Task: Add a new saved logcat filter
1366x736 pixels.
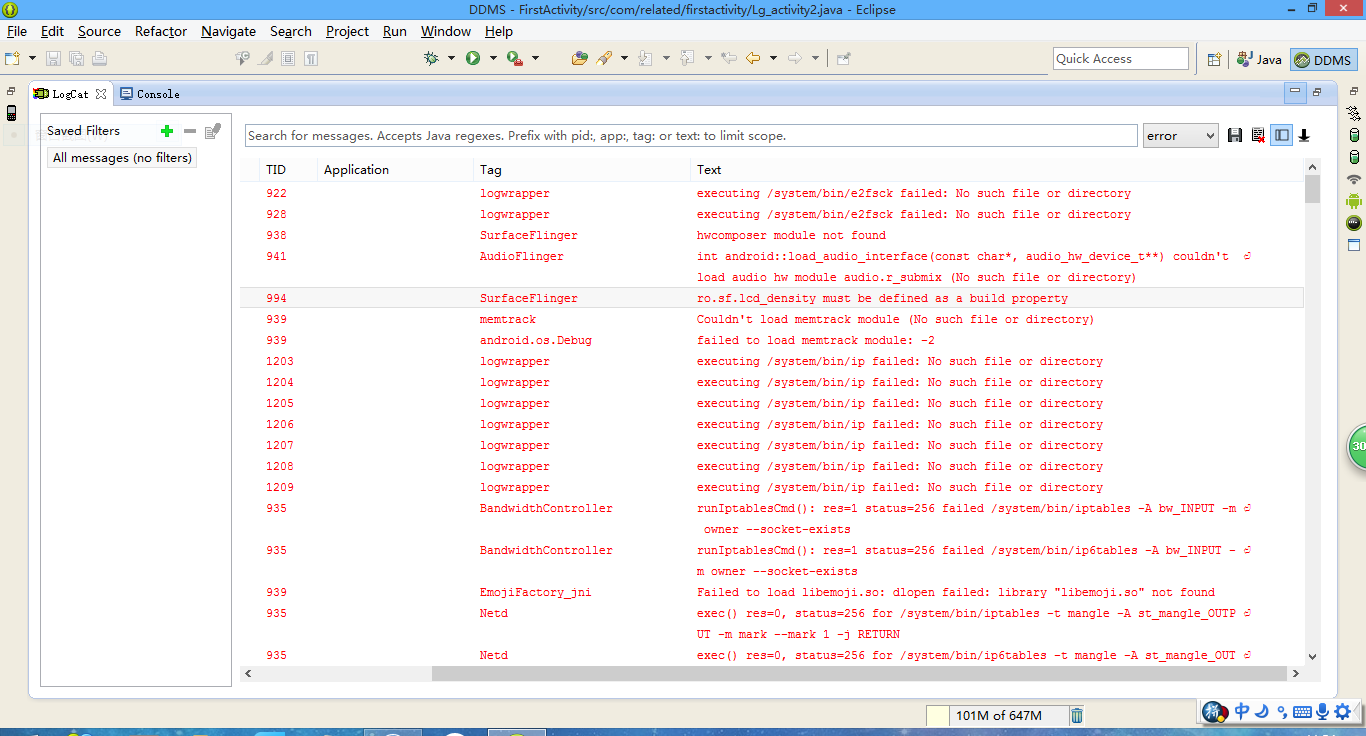Action: pyautogui.click(x=167, y=131)
